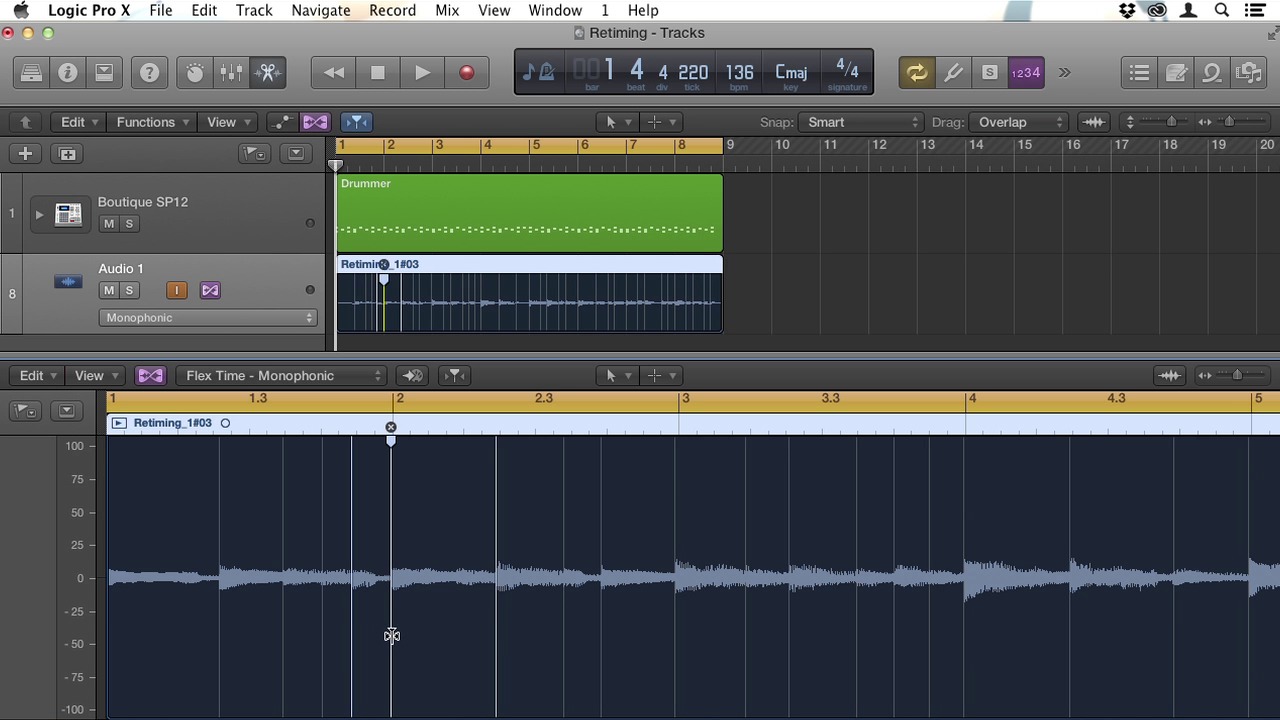Click the add new track plus button
1280x720 pixels.
25,154
